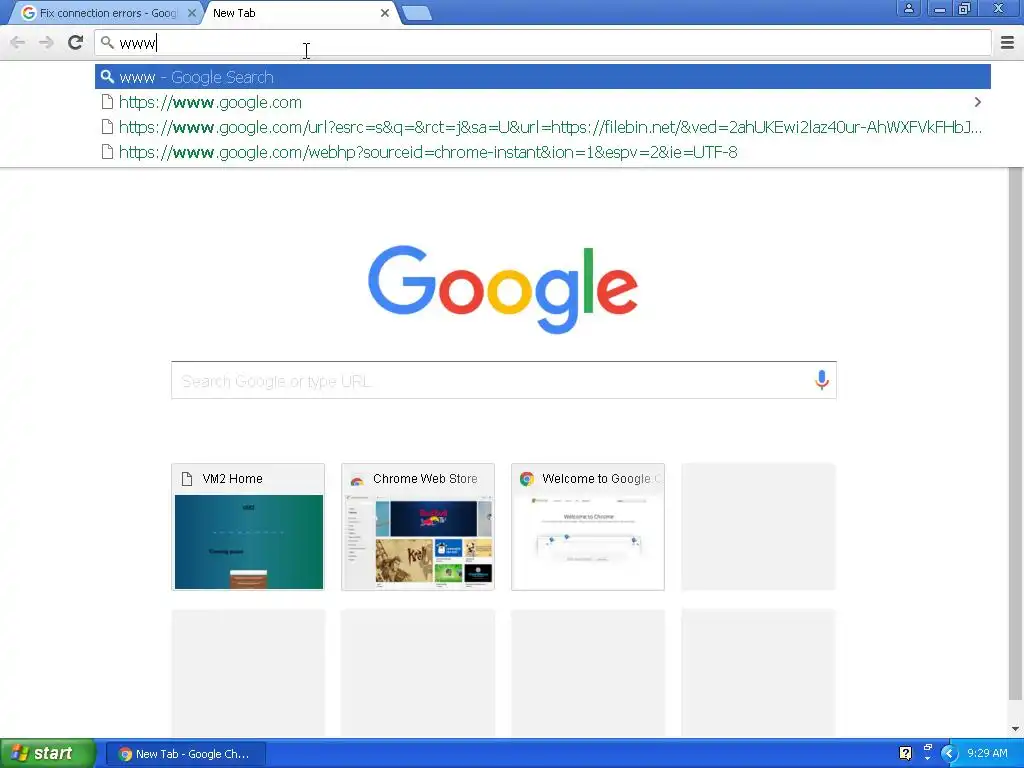Open a new tab with the small tab button

417,13
